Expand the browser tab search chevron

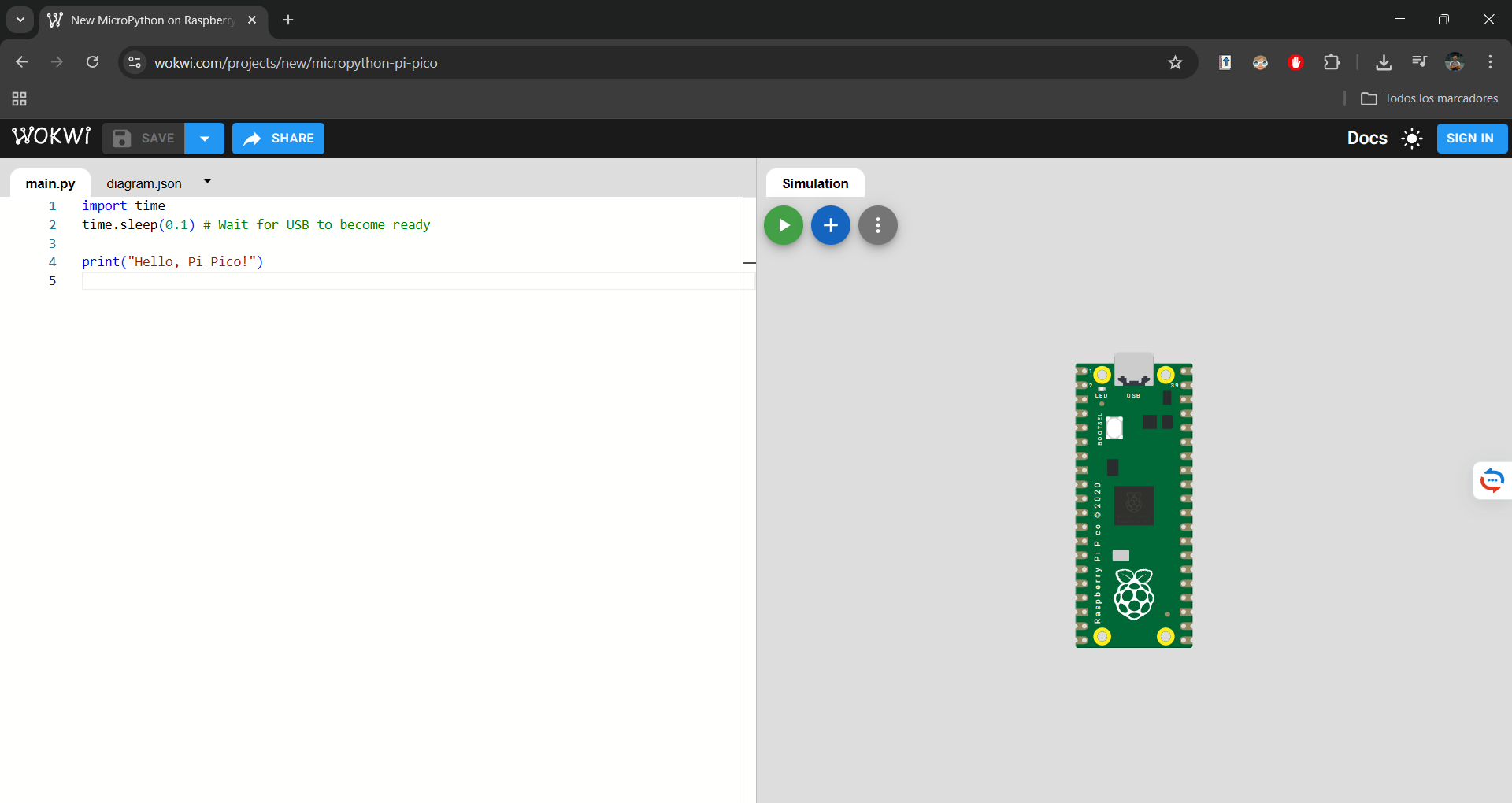point(20,20)
